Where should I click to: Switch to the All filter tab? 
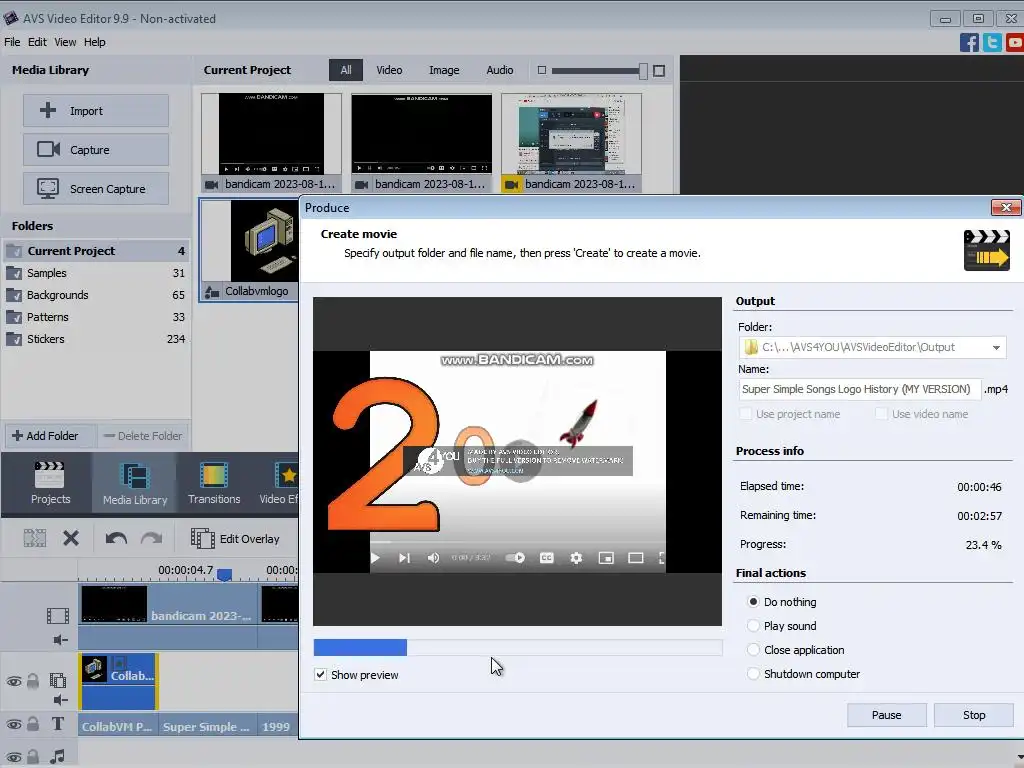coord(345,70)
